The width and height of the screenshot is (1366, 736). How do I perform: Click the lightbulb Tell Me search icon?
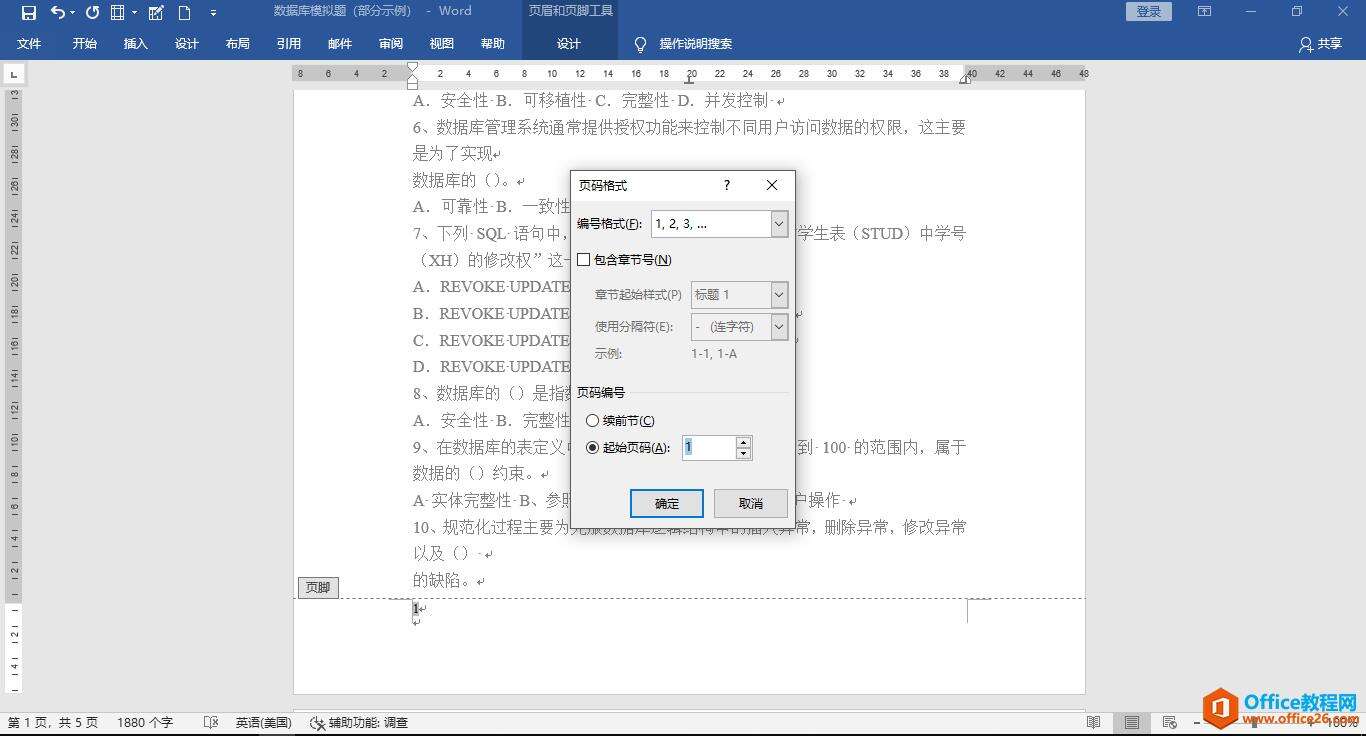click(640, 44)
